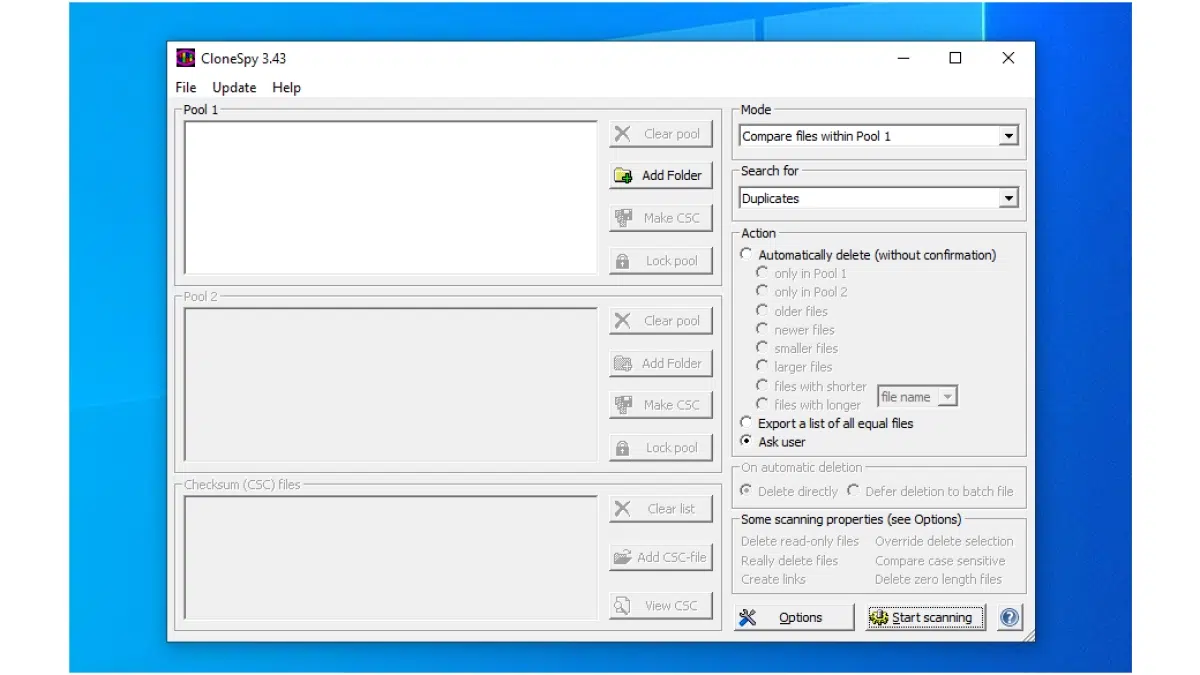Screen dimensions: 1200x675
Task: Choose the older files radio option
Action: coord(762,311)
